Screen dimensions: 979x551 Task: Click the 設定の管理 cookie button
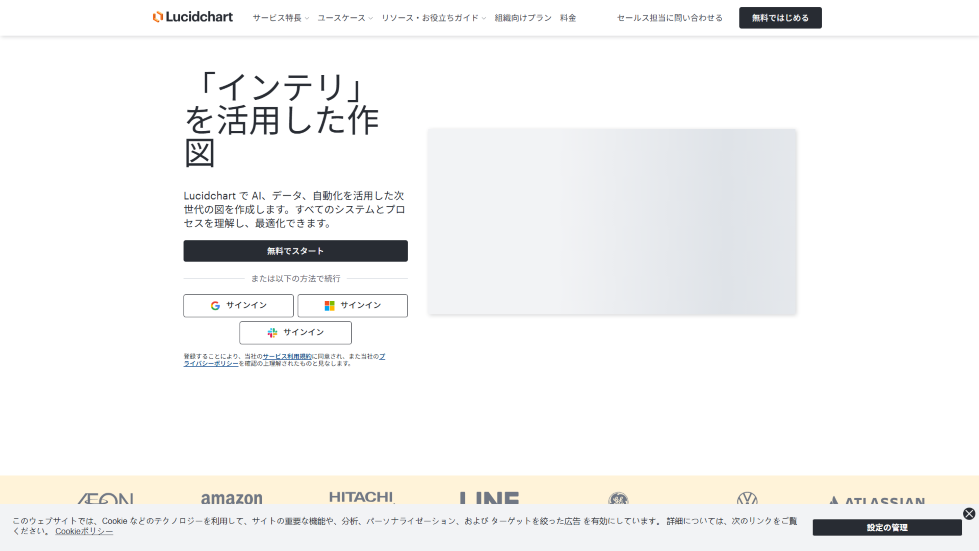(887, 527)
